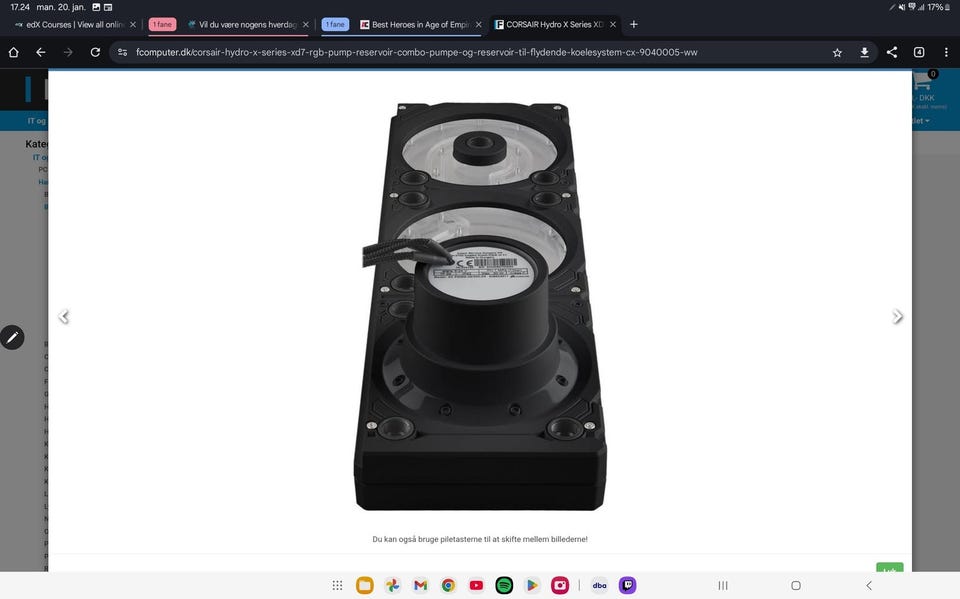
Task: Close the CORSAIR Hydro X Series tab
Action: click(612, 24)
